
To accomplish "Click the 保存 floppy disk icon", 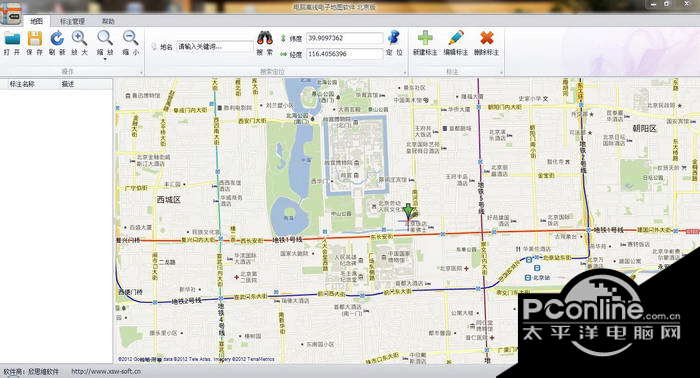I will point(34,39).
